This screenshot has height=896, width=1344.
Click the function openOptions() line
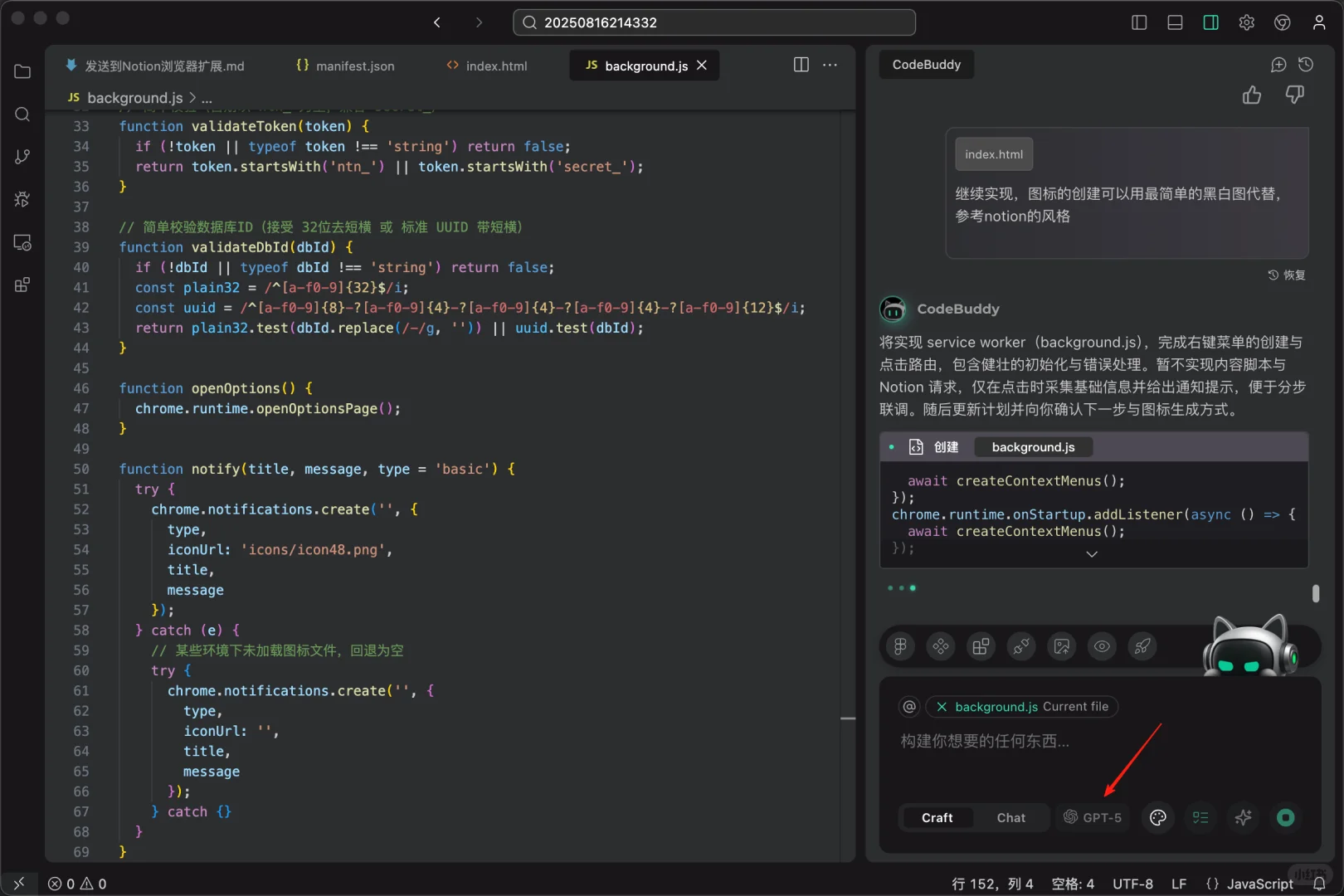point(216,388)
